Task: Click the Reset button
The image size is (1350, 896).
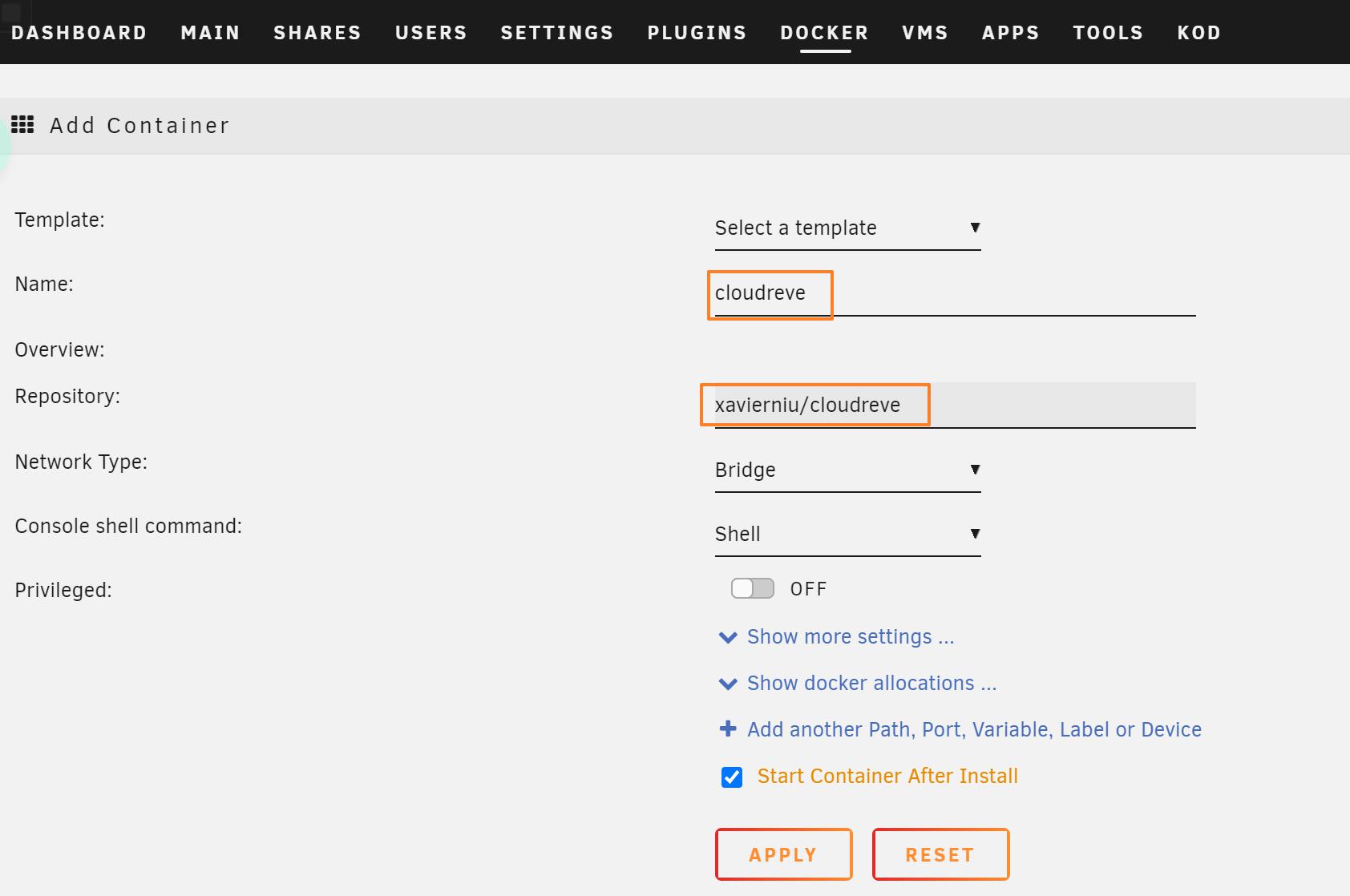Action: pyautogui.click(x=940, y=854)
